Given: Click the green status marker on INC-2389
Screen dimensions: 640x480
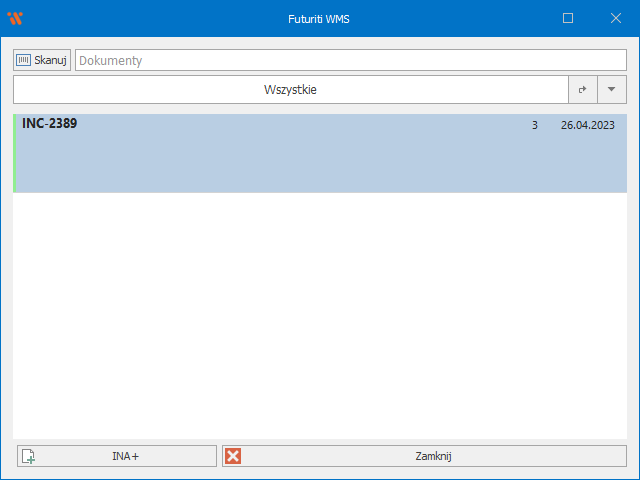Looking at the screenshot, I should tap(15, 153).
